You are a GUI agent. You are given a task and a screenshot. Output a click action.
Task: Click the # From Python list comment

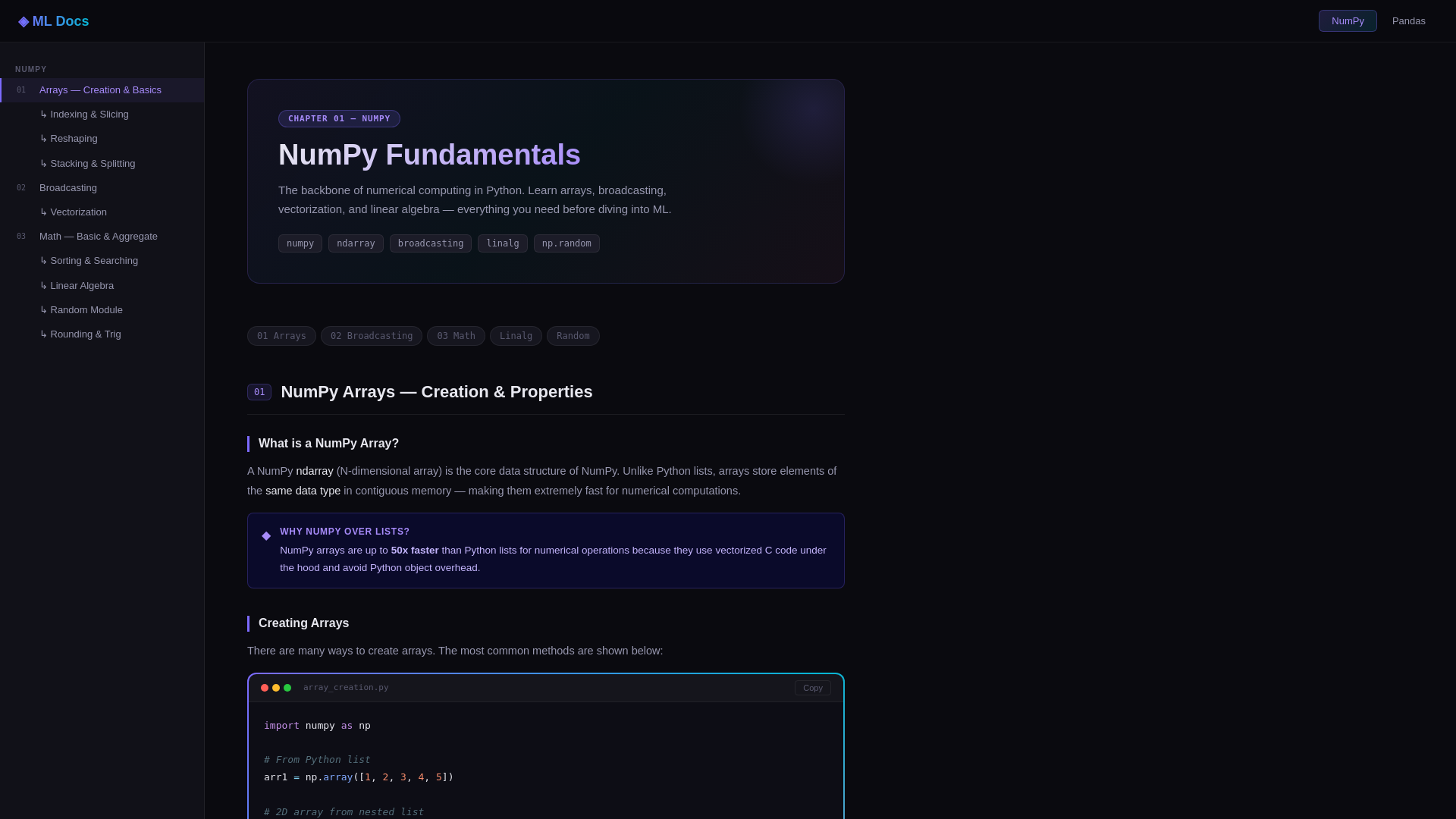(317, 760)
